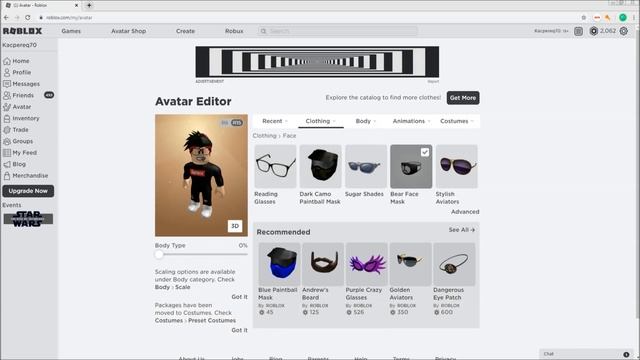
Task: Bookmark the page with the star icon
Action: [x=584, y=18]
